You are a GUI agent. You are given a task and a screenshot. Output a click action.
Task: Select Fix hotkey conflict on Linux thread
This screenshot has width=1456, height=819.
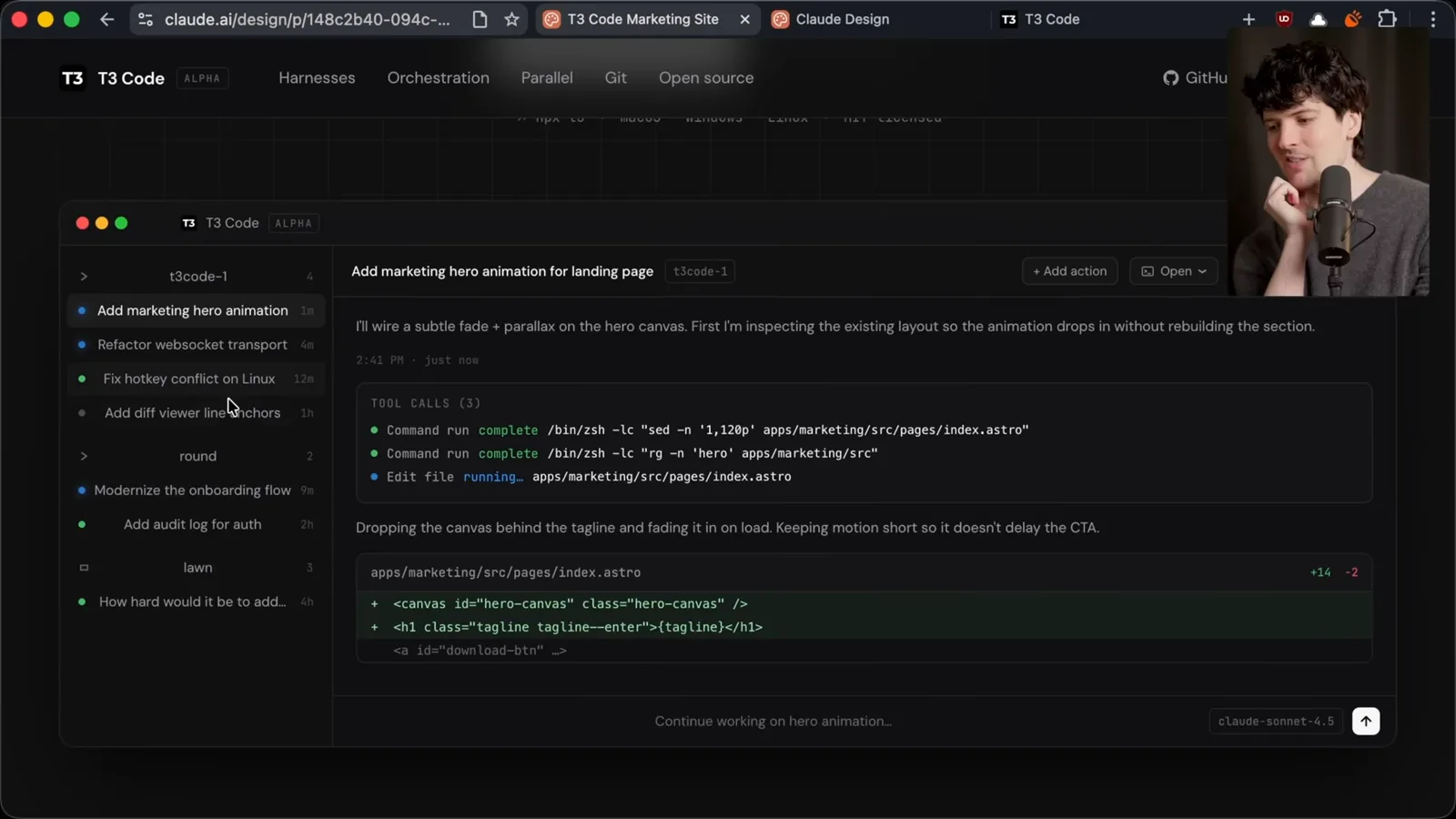click(196, 379)
